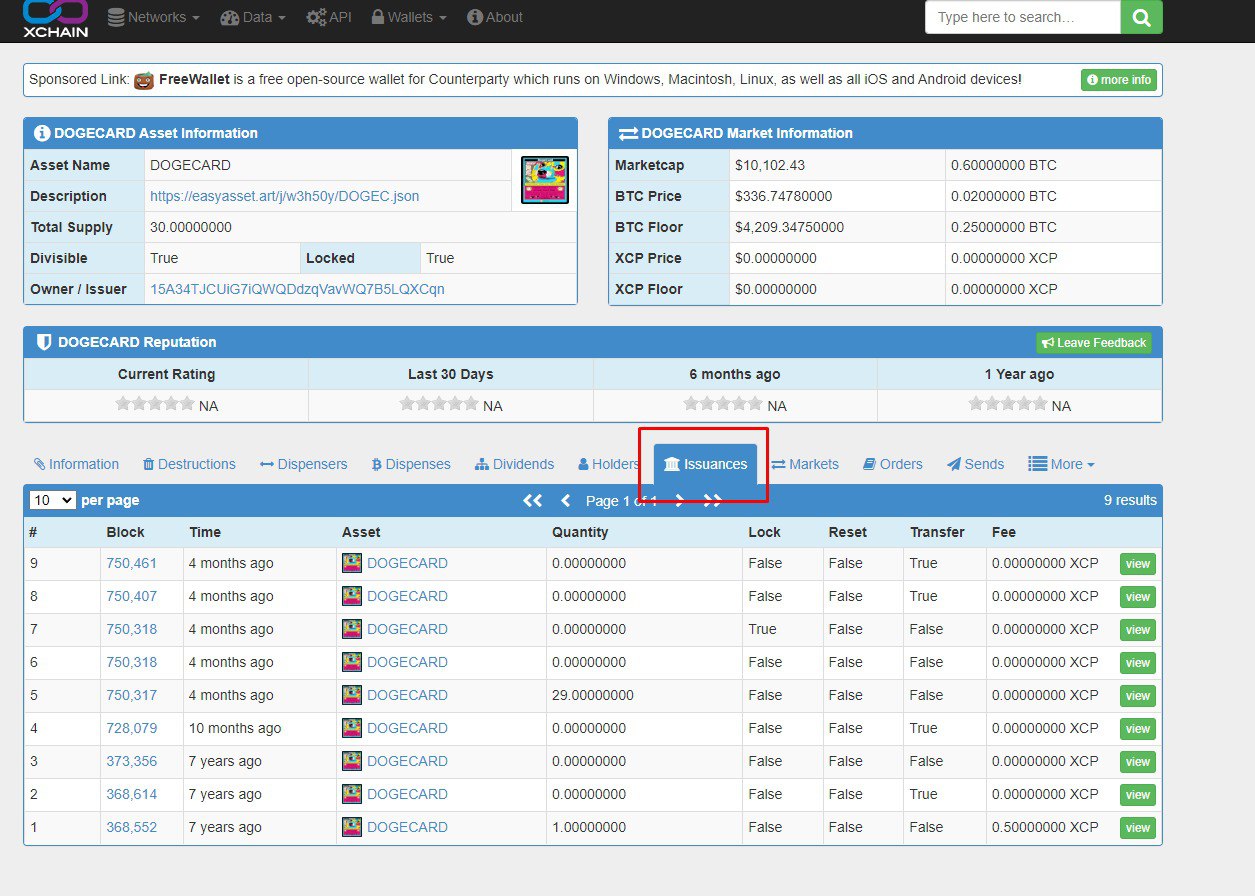Open DOGECARD asset link in row 7
1255x896 pixels.
(407, 629)
